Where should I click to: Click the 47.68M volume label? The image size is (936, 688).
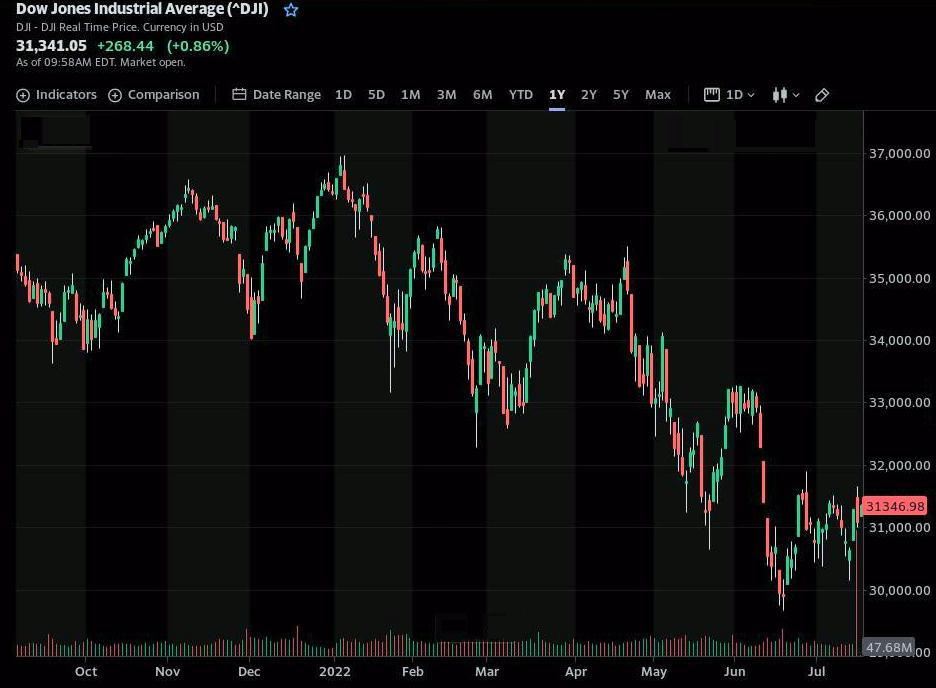point(888,648)
